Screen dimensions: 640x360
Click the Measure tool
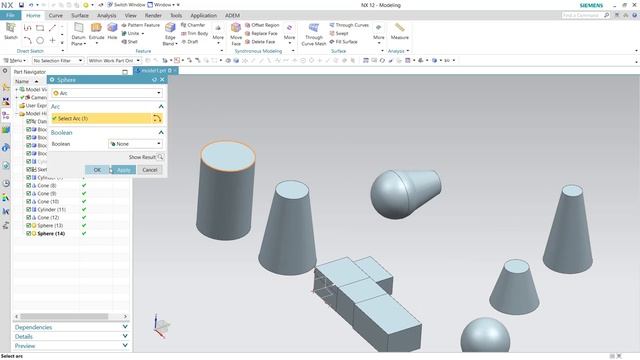tap(400, 28)
